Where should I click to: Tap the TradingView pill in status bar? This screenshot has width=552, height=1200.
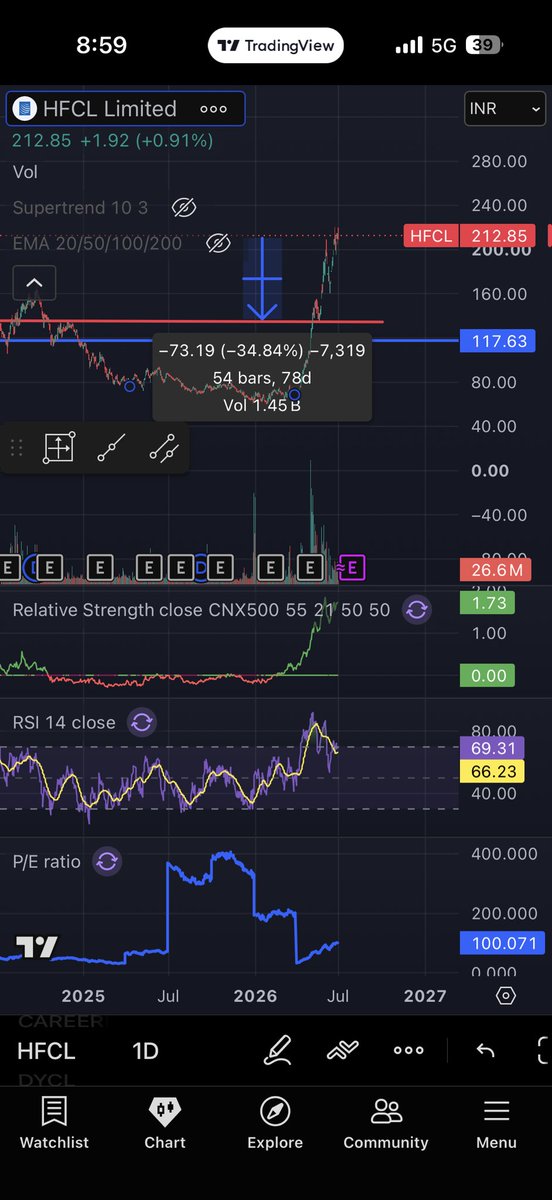(x=276, y=45)
